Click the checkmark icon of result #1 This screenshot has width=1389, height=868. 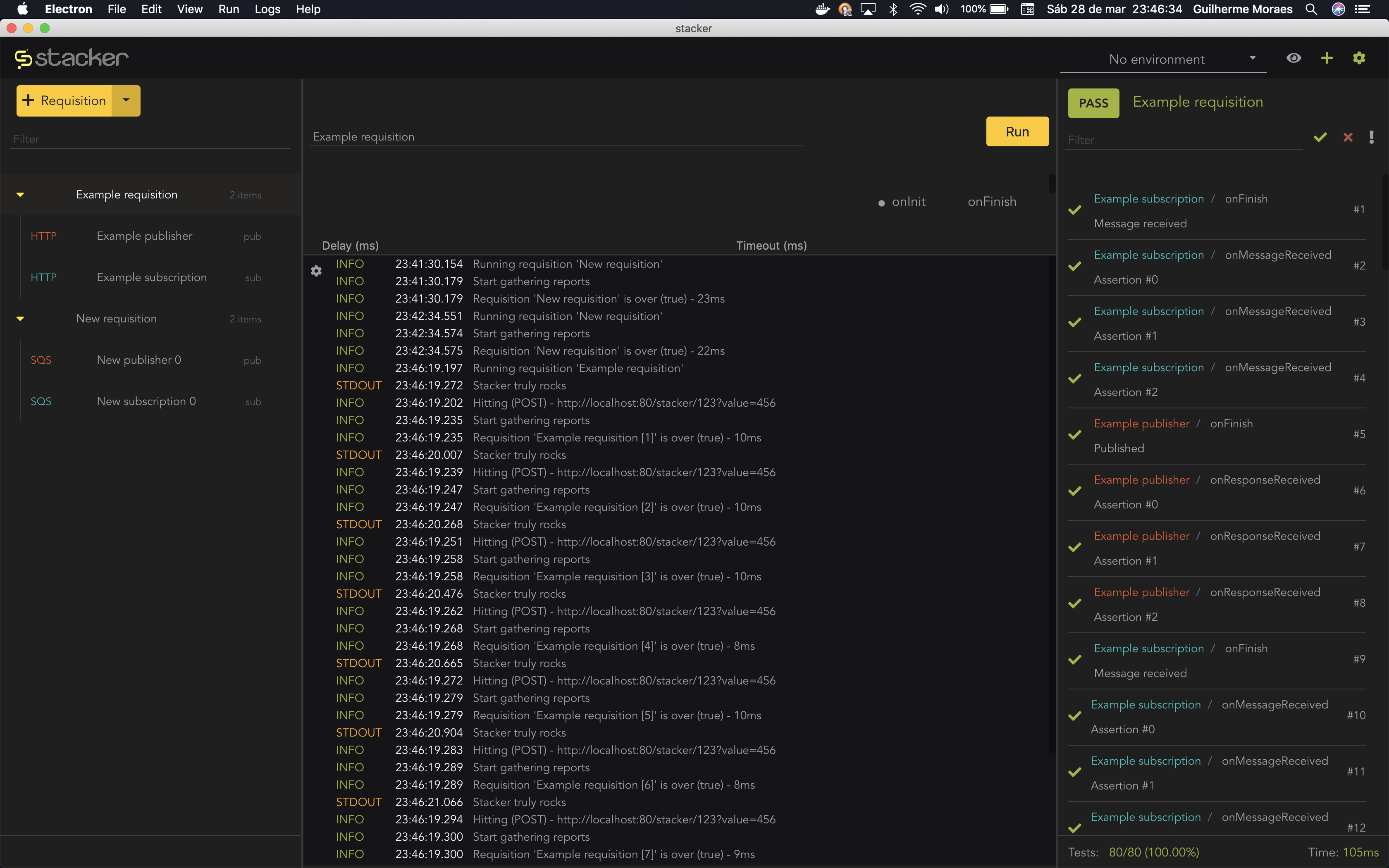[1075, 210]
